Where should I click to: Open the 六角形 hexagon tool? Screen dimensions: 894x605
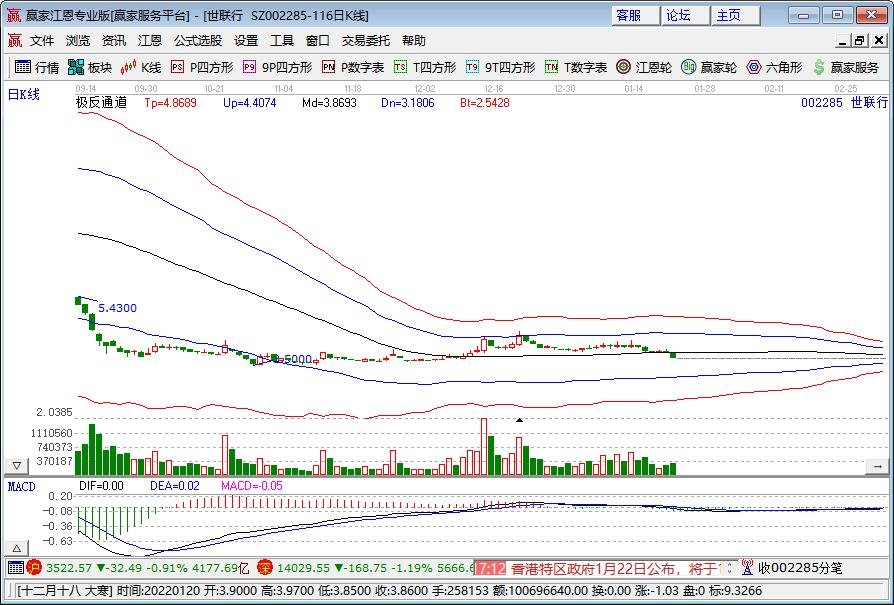774,67
